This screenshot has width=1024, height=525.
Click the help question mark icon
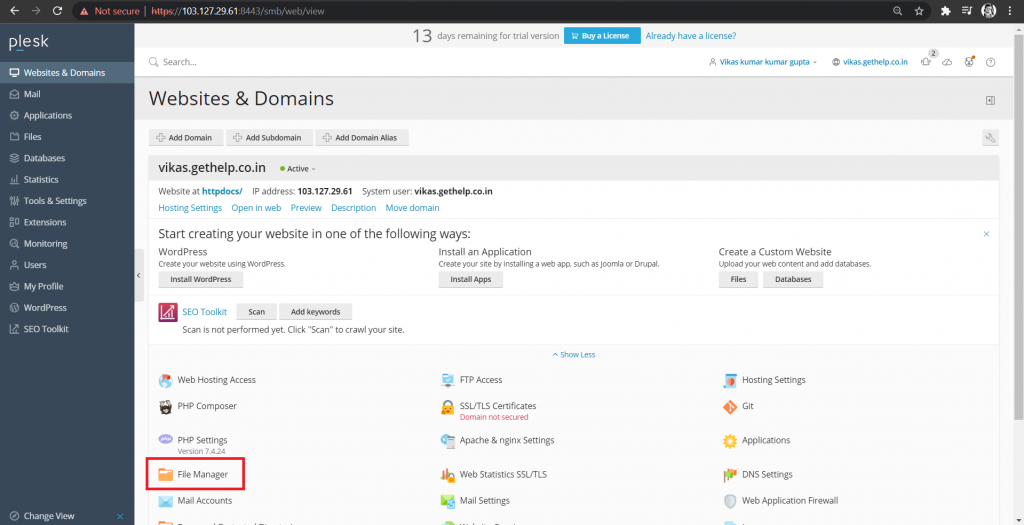[990, 62]
